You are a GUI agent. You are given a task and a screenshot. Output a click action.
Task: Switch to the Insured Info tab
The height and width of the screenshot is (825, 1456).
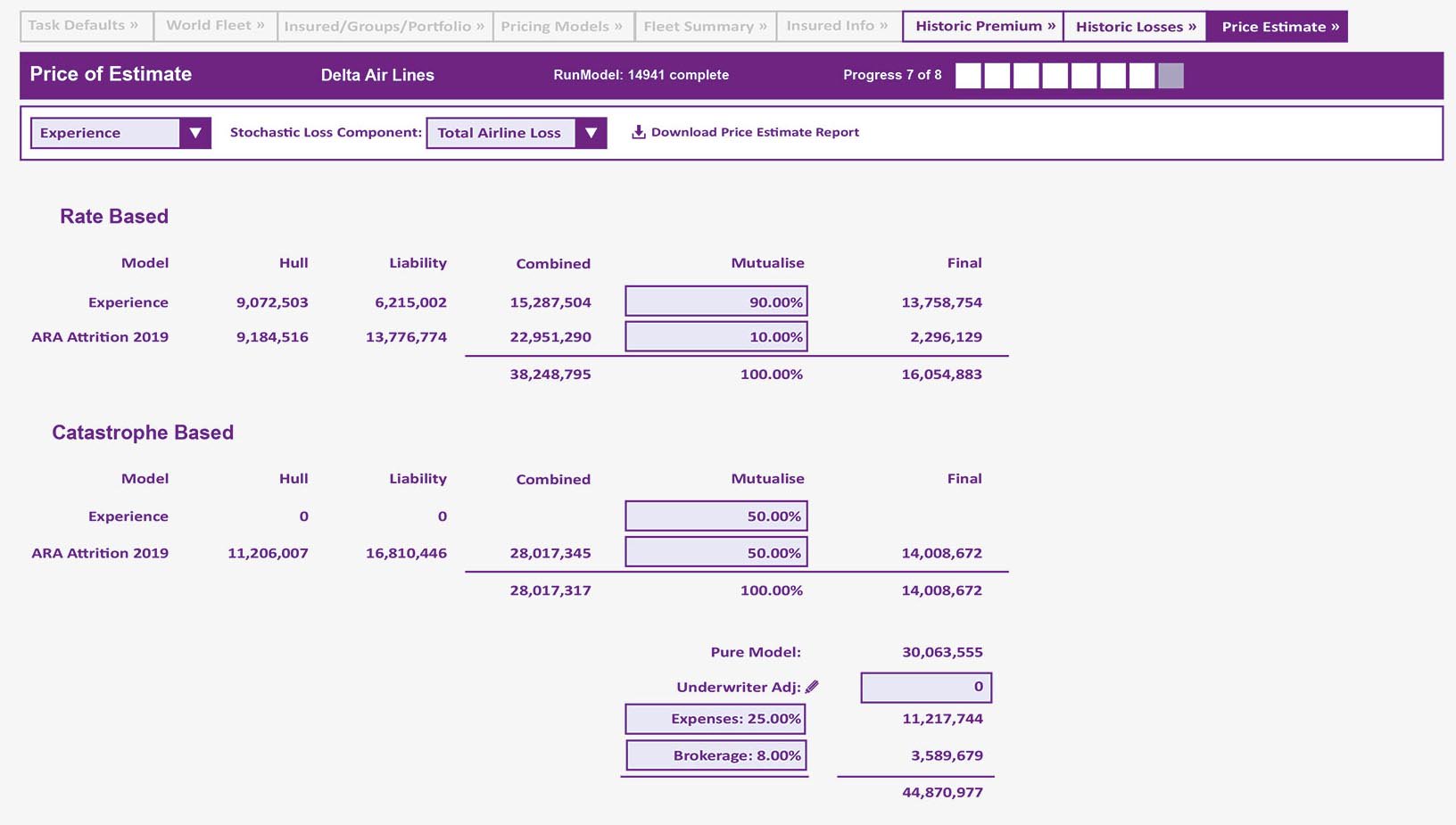click(839, 26)
